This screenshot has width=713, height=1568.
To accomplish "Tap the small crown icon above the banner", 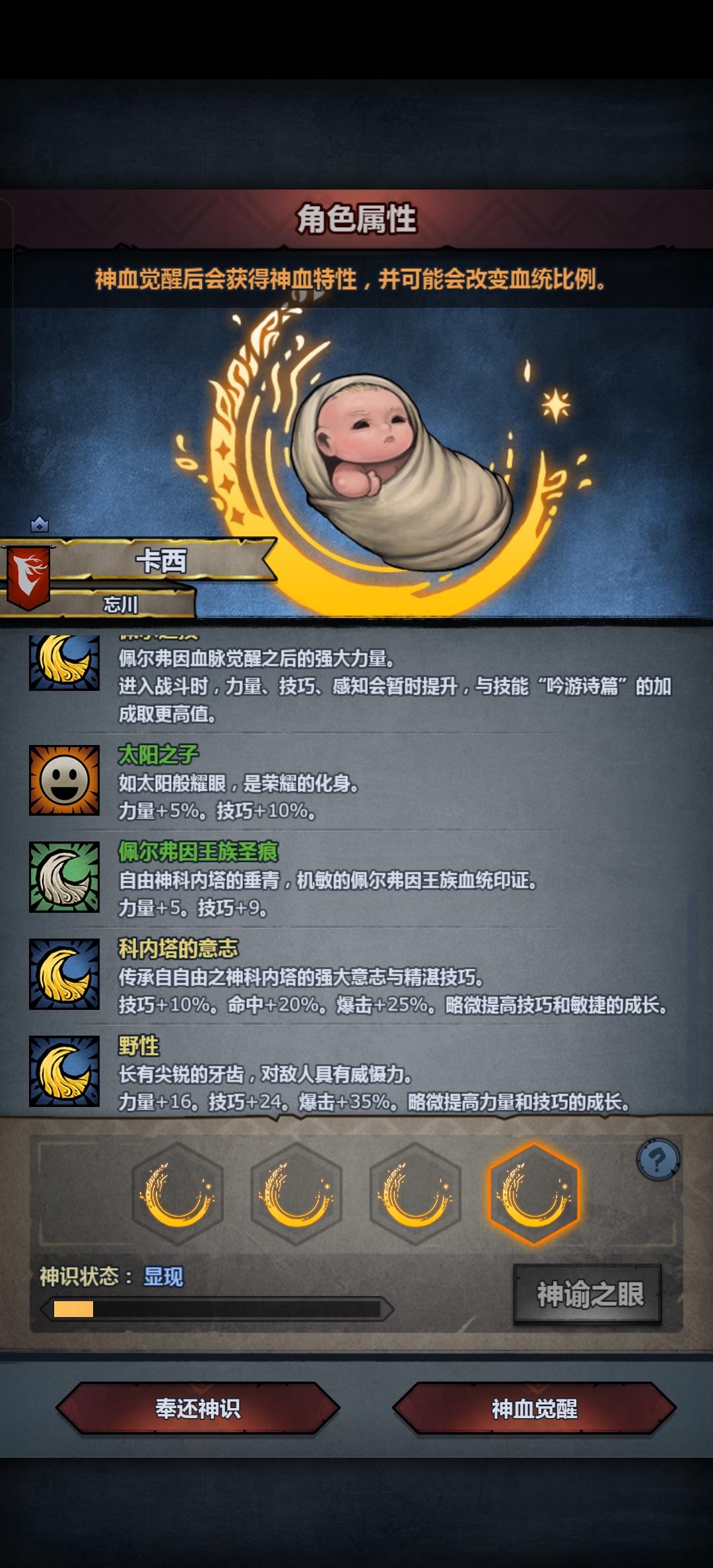I will 40,524.
